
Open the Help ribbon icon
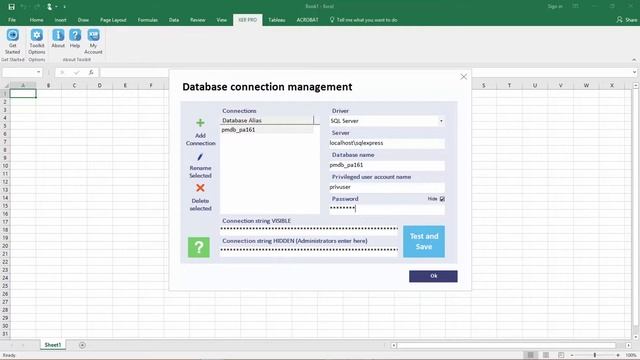[x=75, y=39]
